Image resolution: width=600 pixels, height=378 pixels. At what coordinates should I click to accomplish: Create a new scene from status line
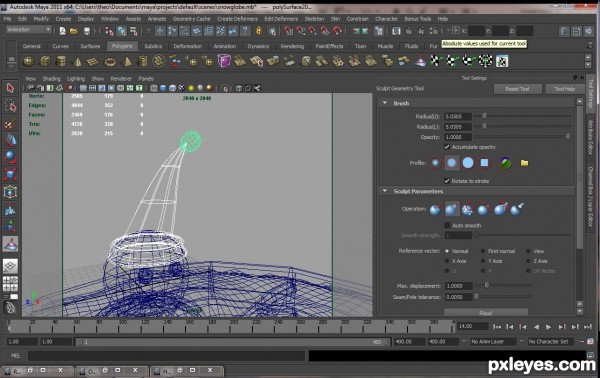62,31
